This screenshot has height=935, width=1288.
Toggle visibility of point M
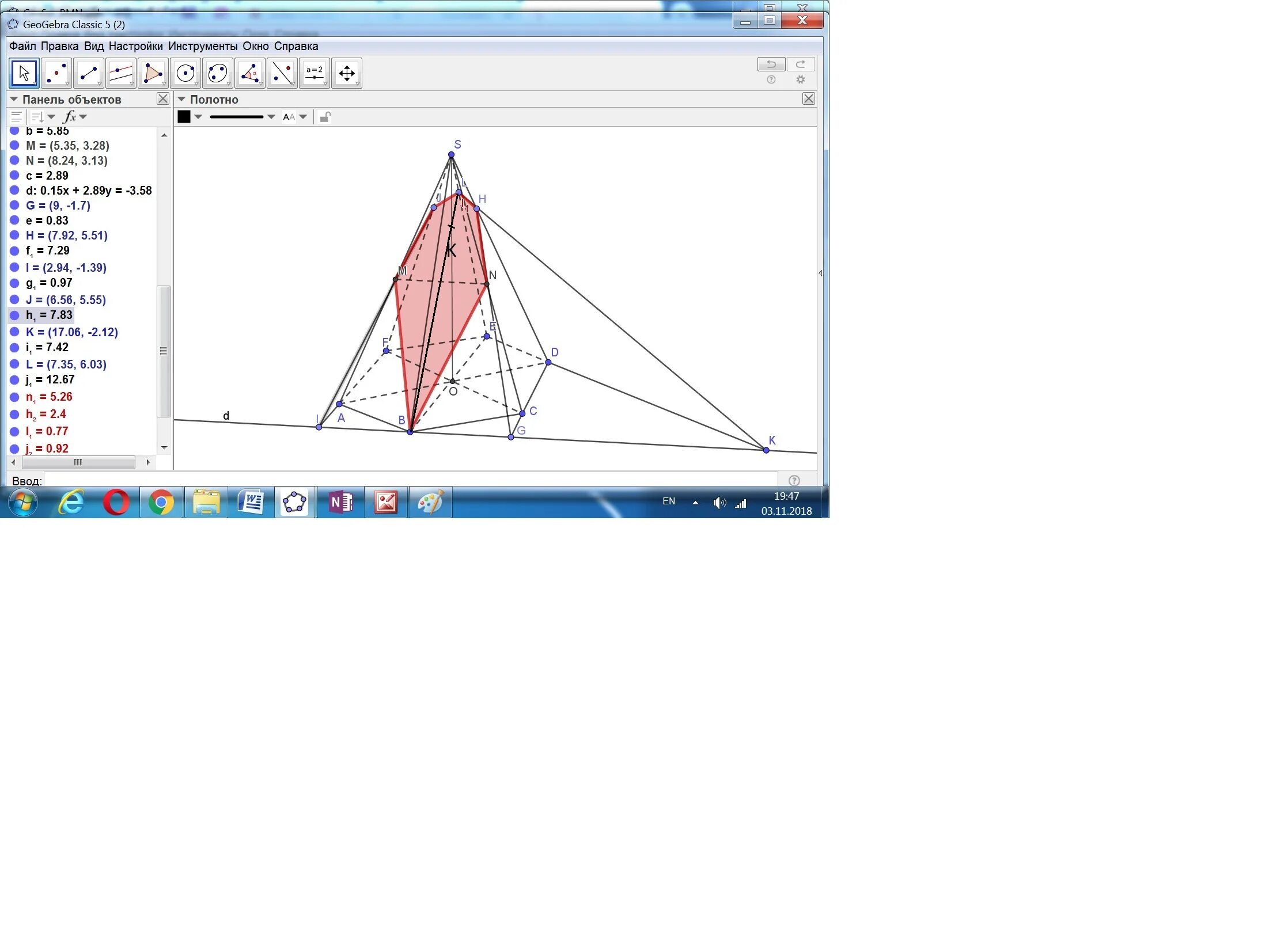[15, 146]
